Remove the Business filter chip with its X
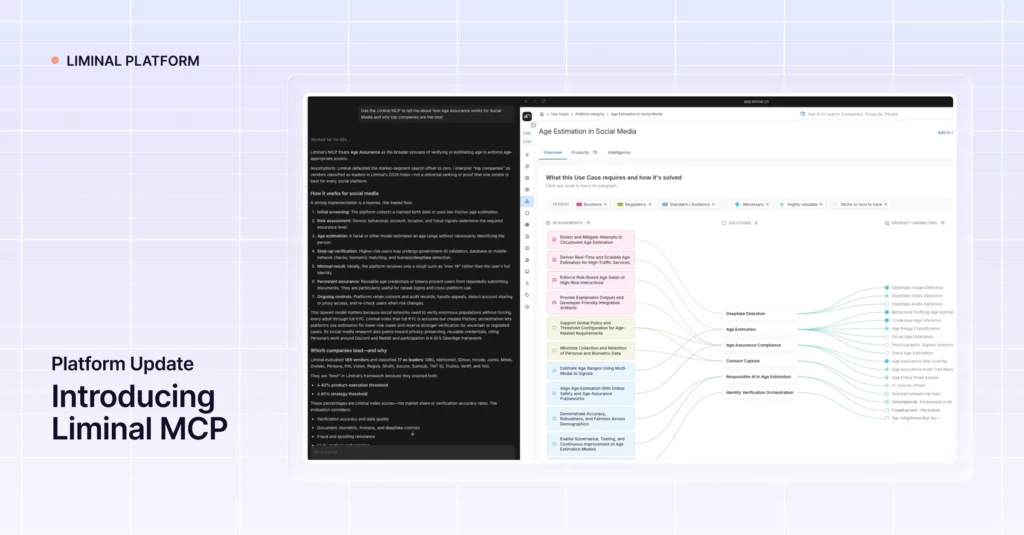1024x535 pixels. point(605,204)
